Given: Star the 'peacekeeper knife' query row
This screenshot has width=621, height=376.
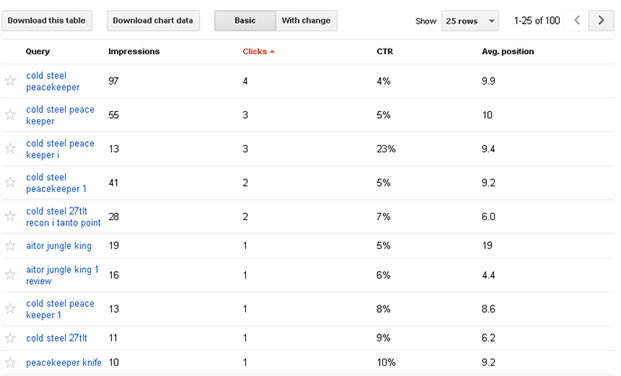Looking at the screenshot, I should pos(10,362).
